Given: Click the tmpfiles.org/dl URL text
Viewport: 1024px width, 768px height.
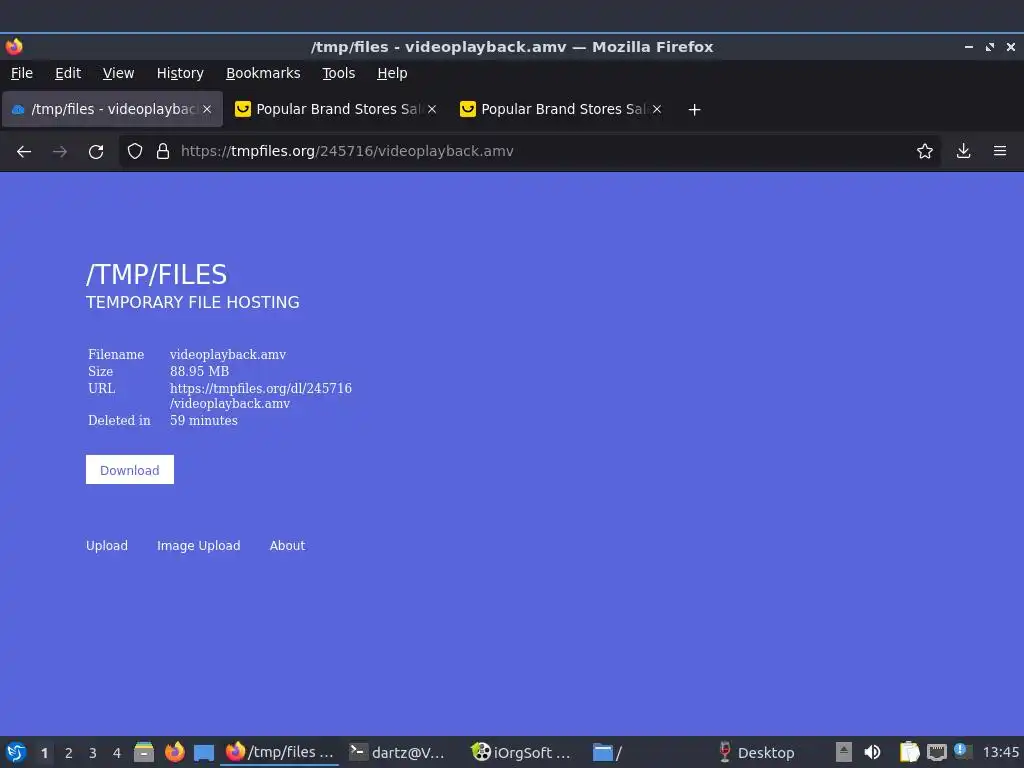Looking at the screenshot, I should coord(261,396).
